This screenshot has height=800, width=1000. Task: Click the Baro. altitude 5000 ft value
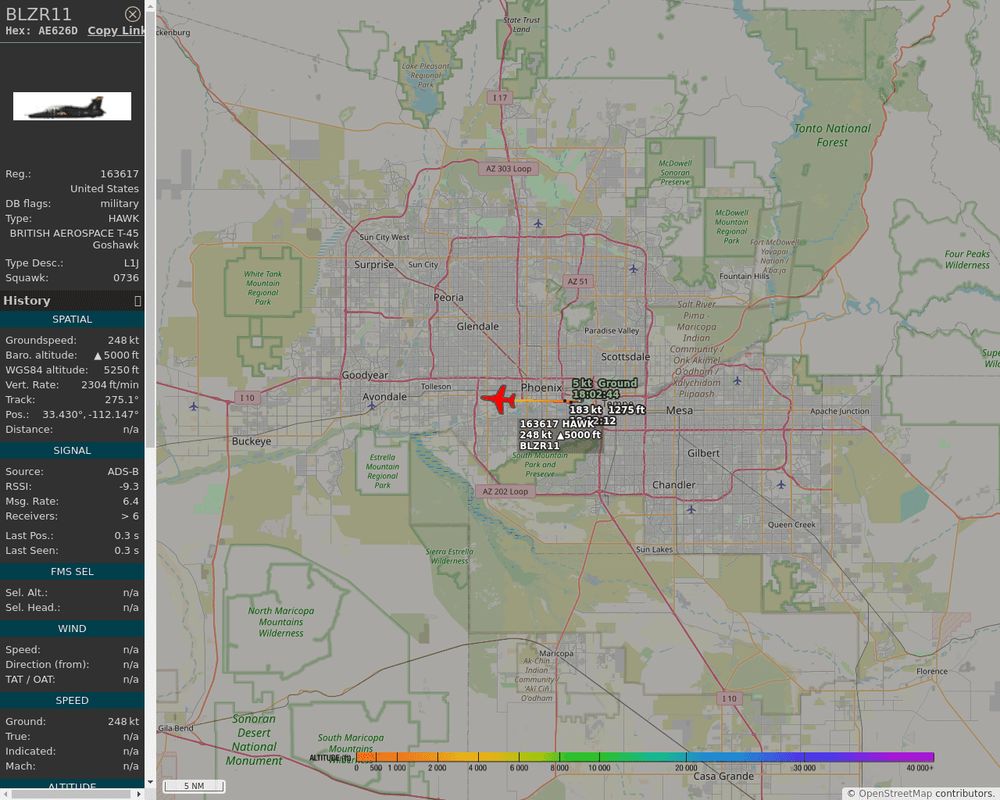click(117, 355)
